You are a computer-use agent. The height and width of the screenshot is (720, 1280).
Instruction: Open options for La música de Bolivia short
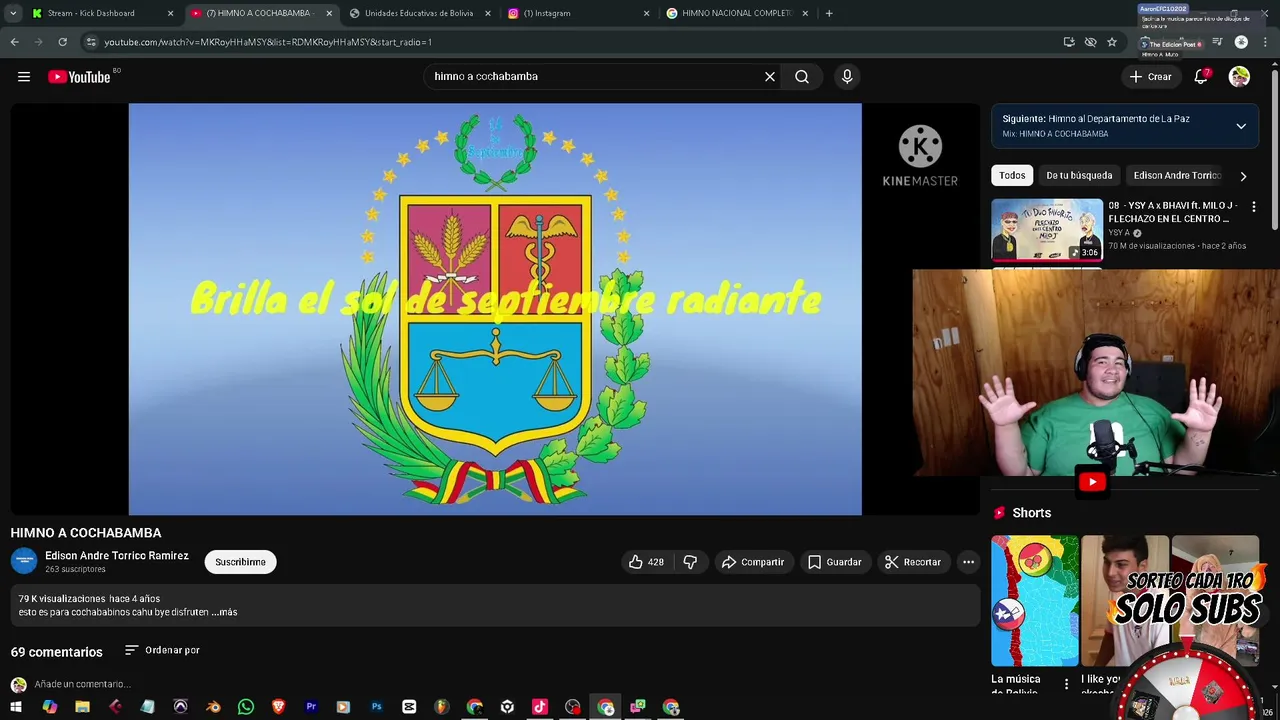[1066, 684]
